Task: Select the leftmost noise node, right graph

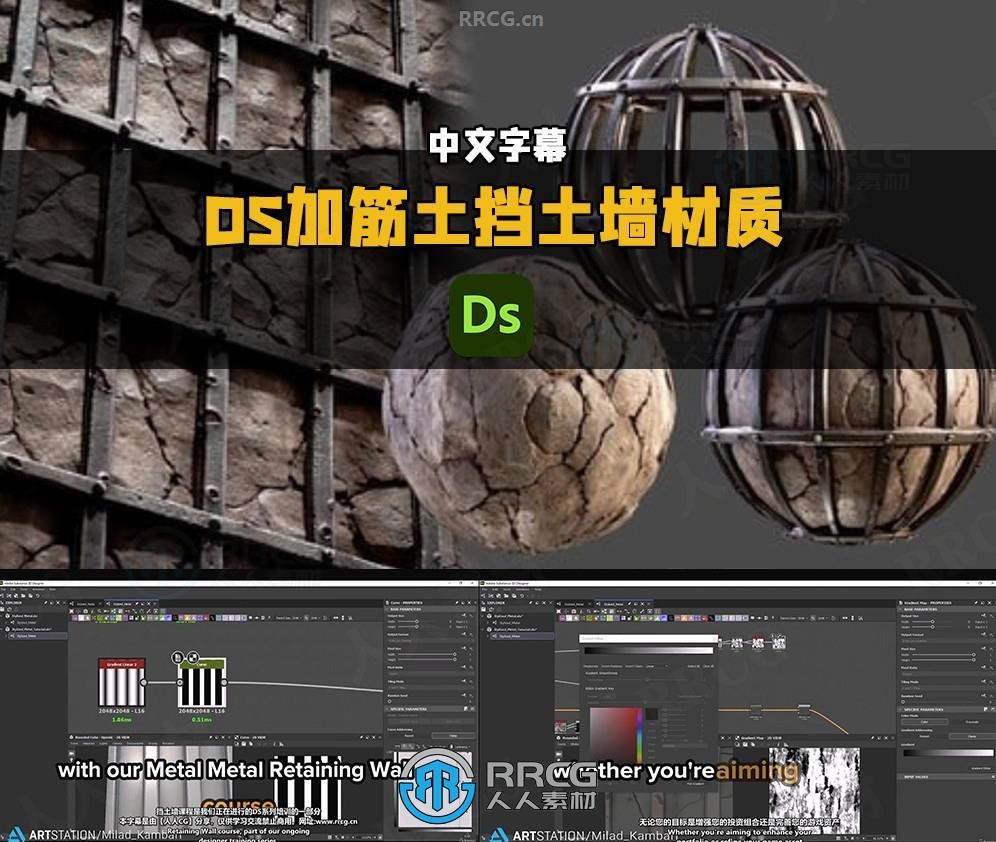Action: point(736,643)
